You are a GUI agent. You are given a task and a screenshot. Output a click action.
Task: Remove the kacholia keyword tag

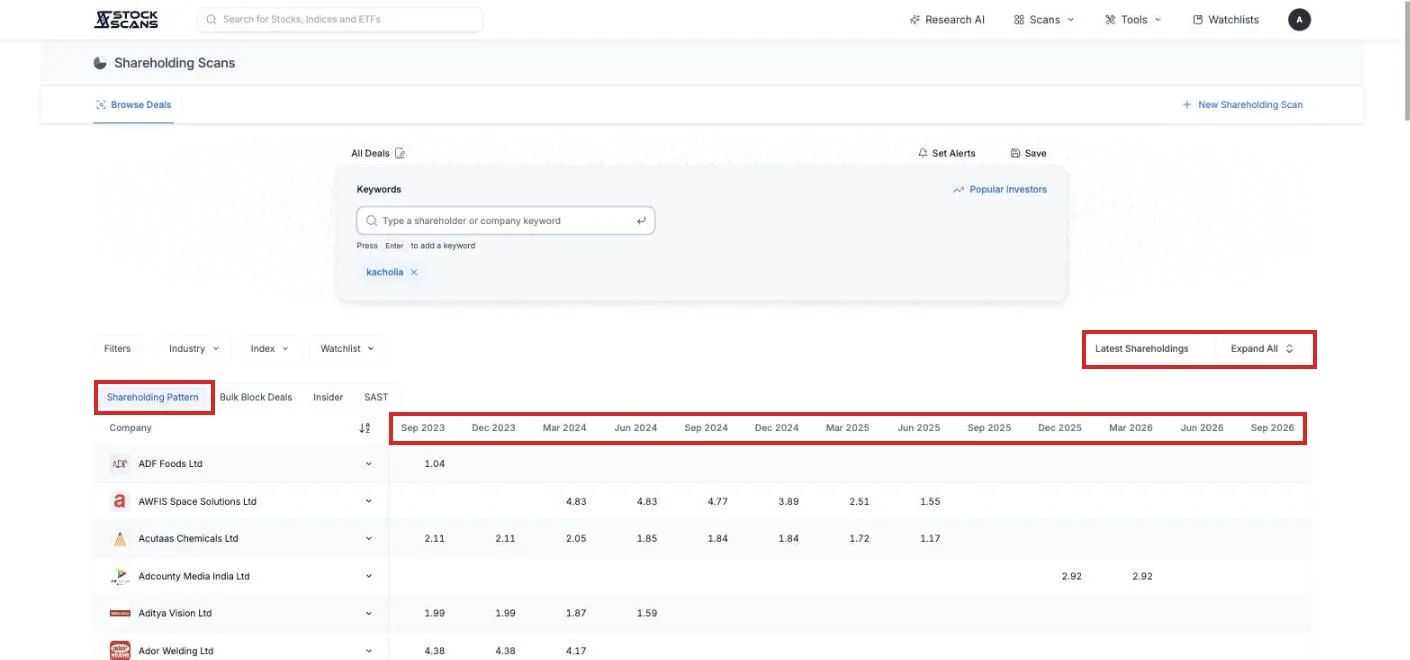414,272
